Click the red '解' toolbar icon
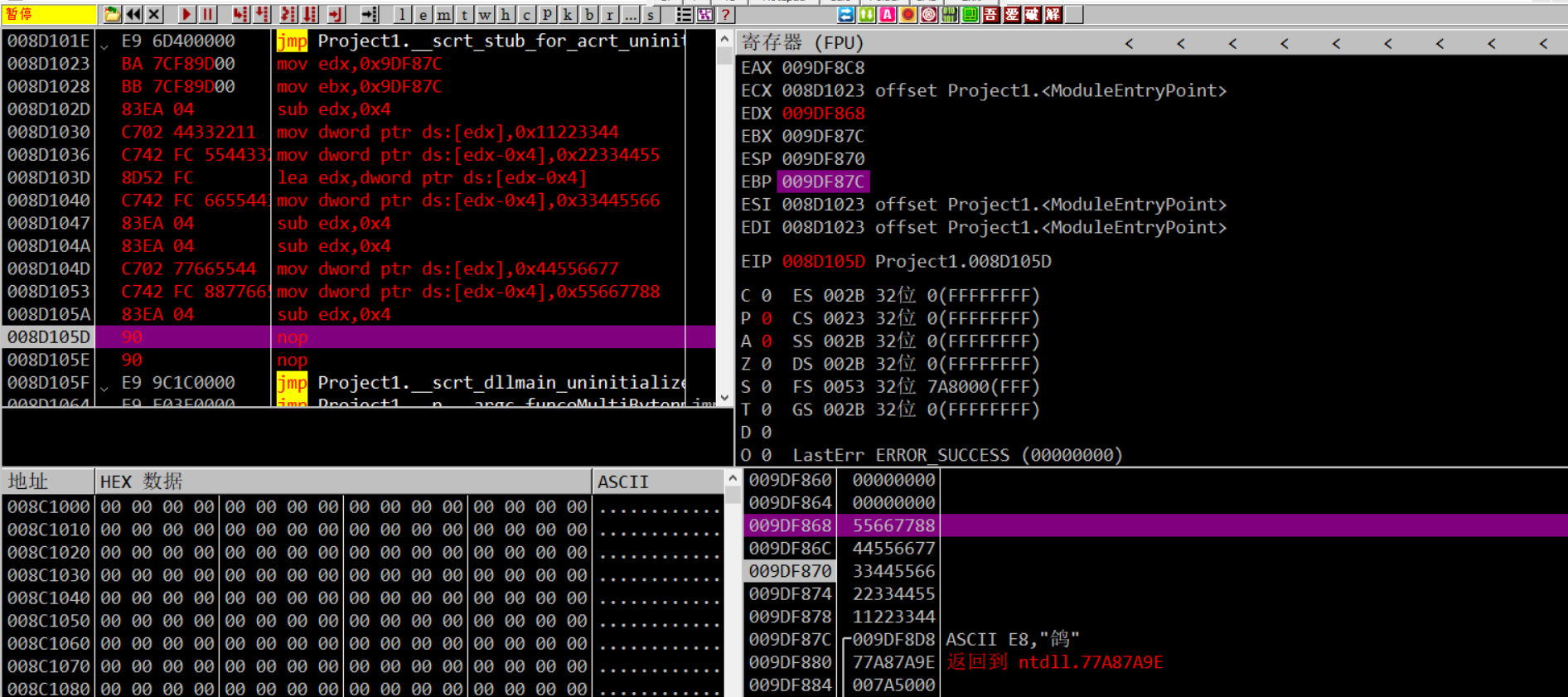This screenshot has height=697, width=1568. click(x=1053, y=14)
